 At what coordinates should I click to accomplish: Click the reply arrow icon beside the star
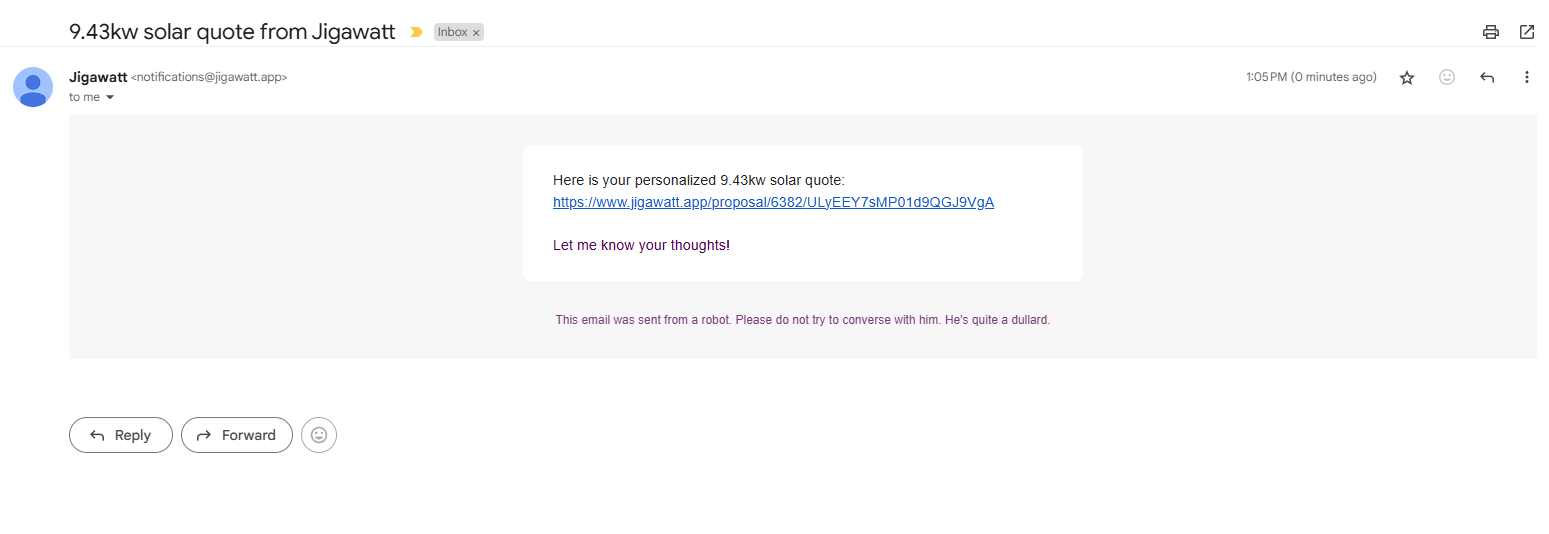pos(1487,77)
